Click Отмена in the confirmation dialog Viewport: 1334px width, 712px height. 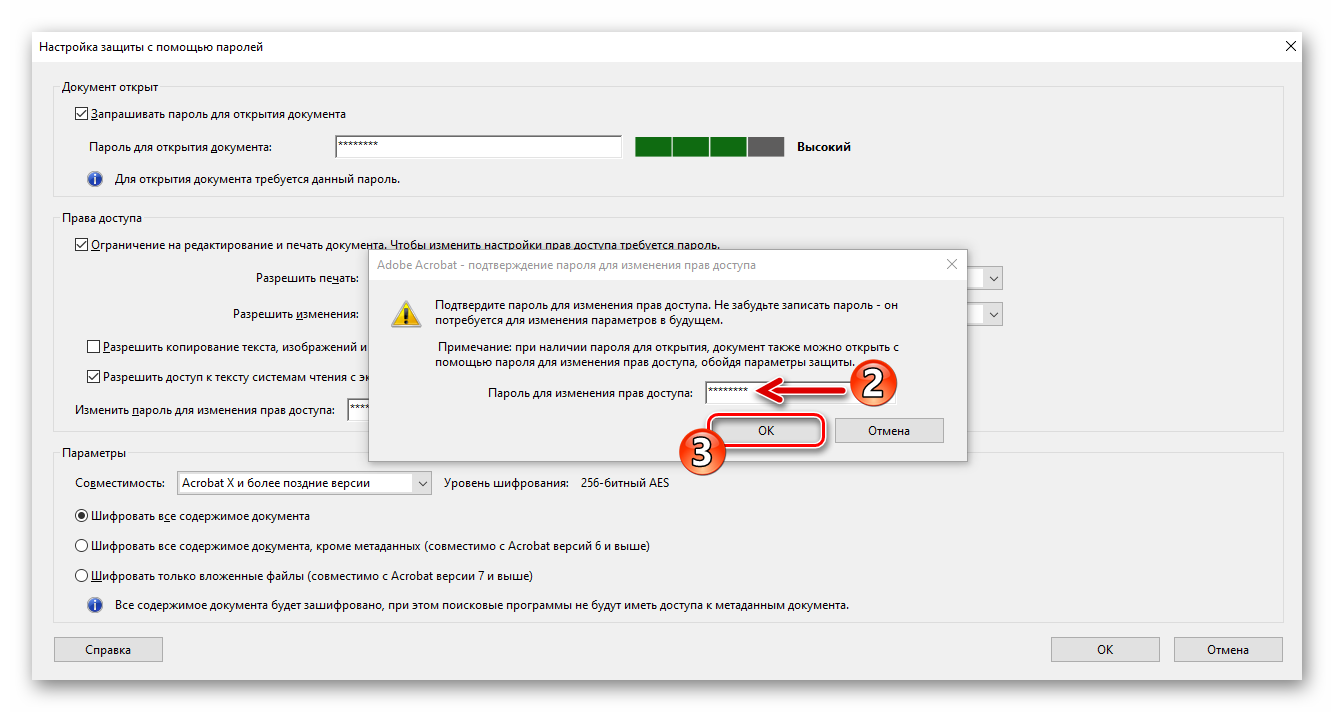[x=889, y=431]
